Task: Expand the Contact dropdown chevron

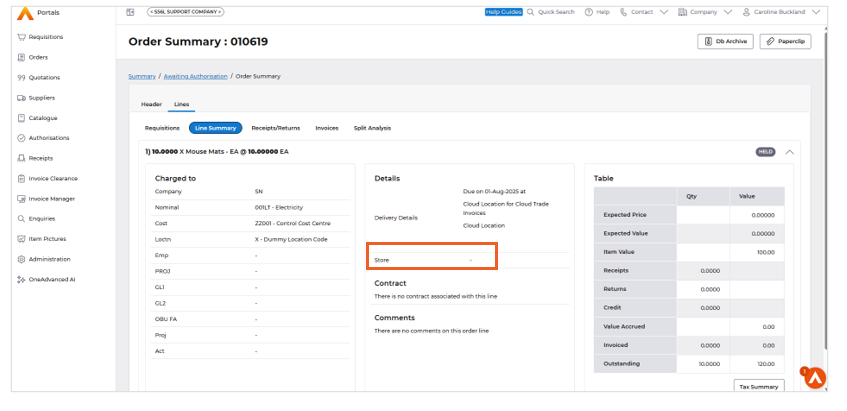Action: pos(664,12)
